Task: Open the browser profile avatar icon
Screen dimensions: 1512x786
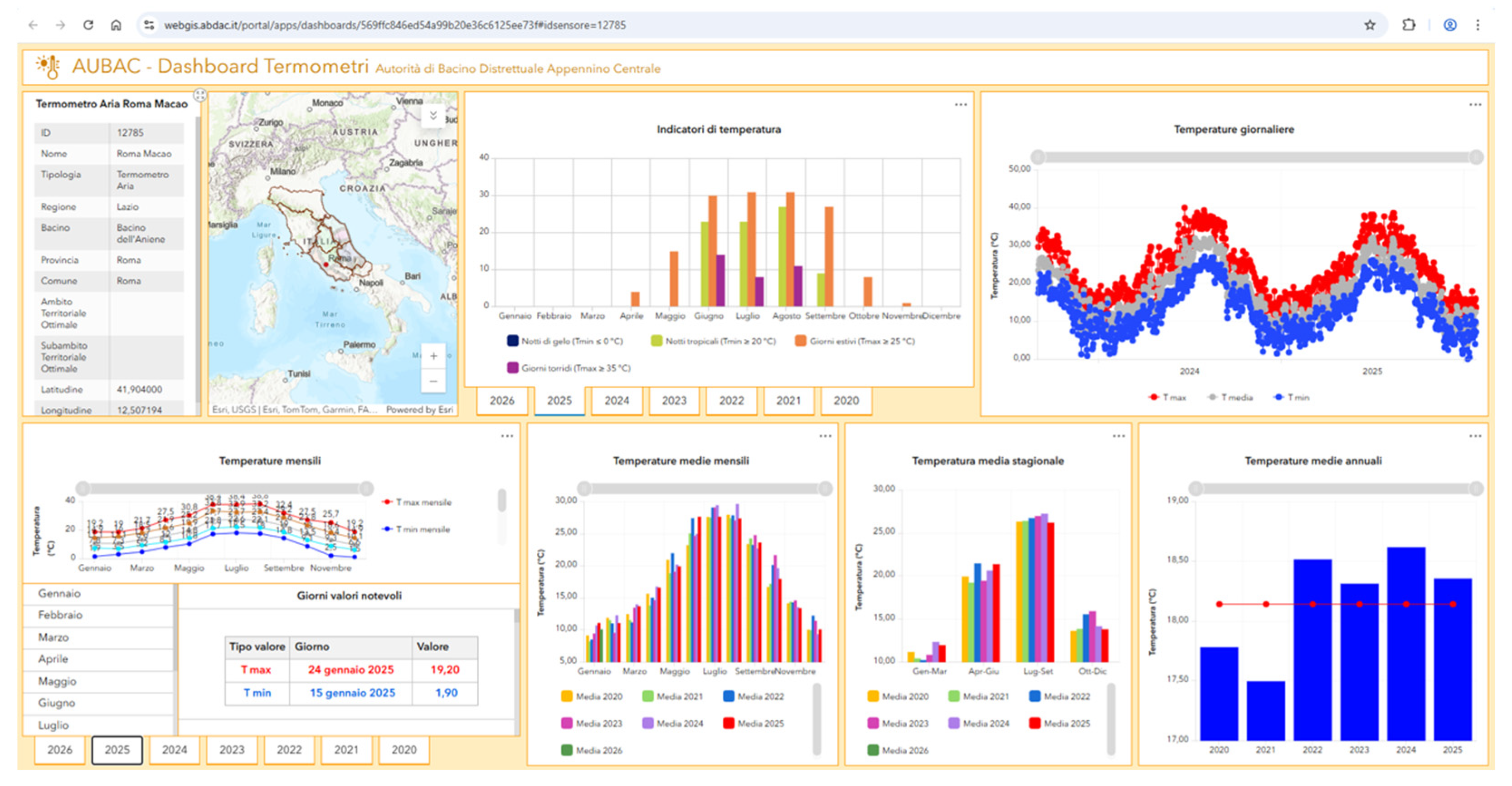Action: pos(1450,24)
